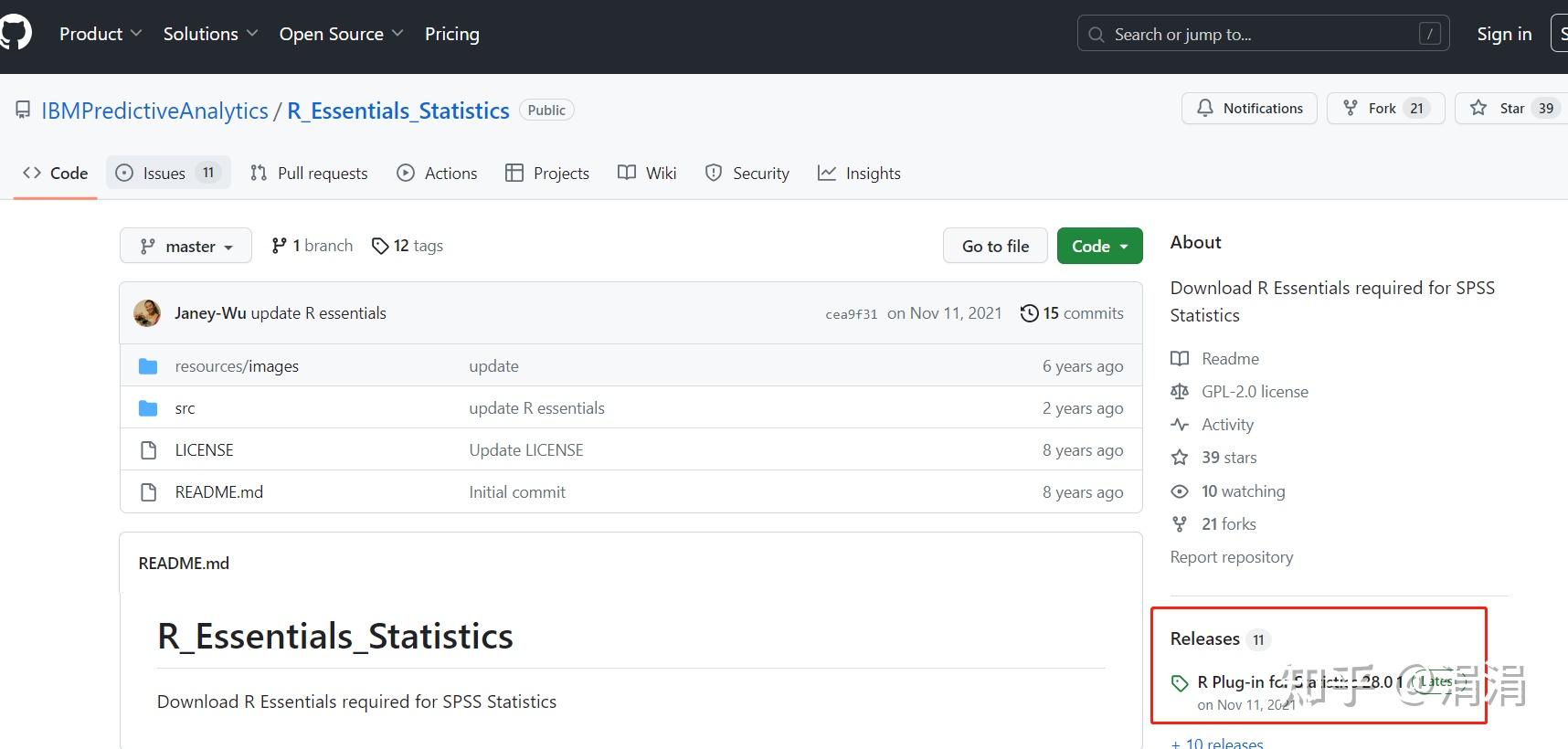Open the Product dropdown menu

pyautogui.click(x=101, y=34)
